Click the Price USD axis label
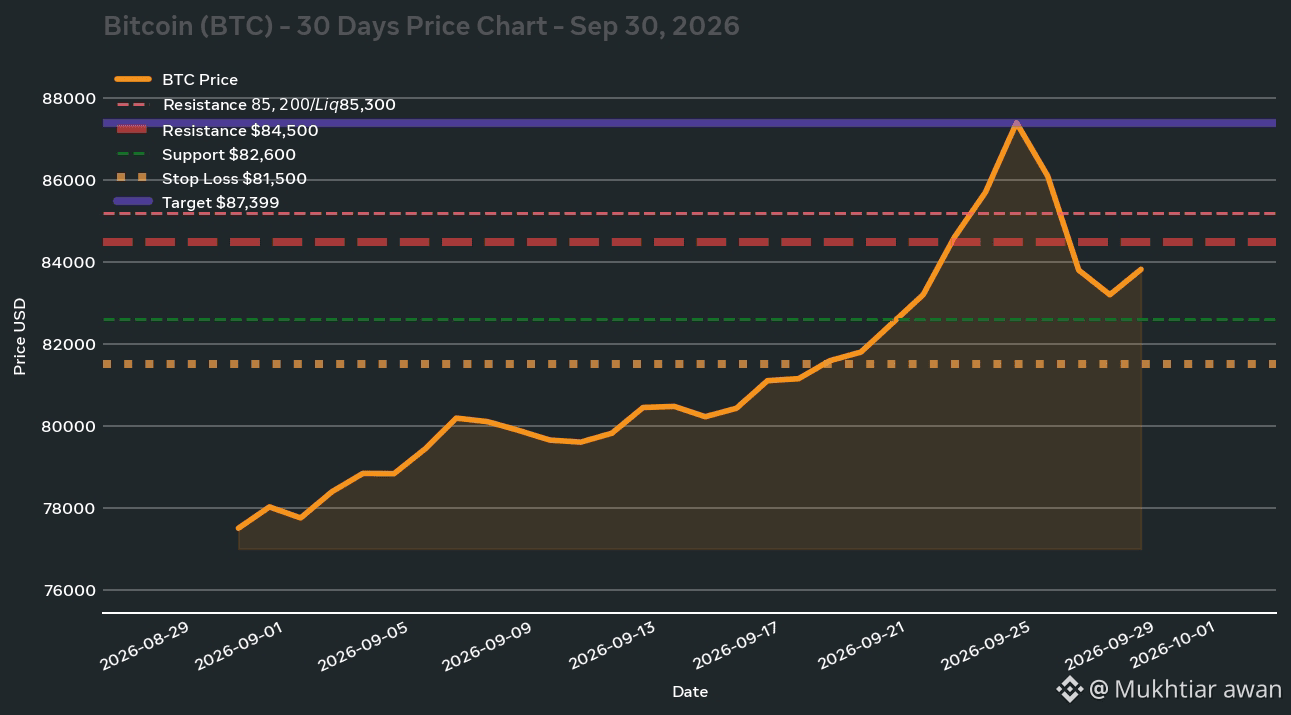This screenshot has height=715, width=1291. click(x=20, y=337)
